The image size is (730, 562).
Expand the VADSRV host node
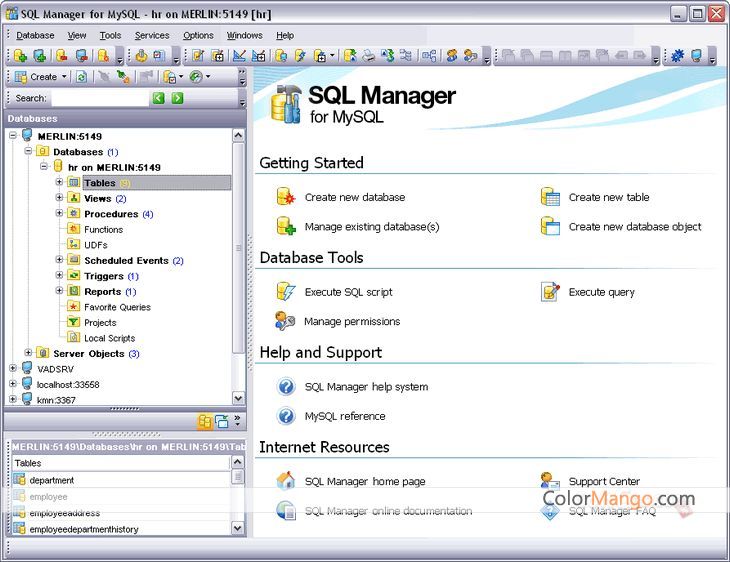[13, 368]
